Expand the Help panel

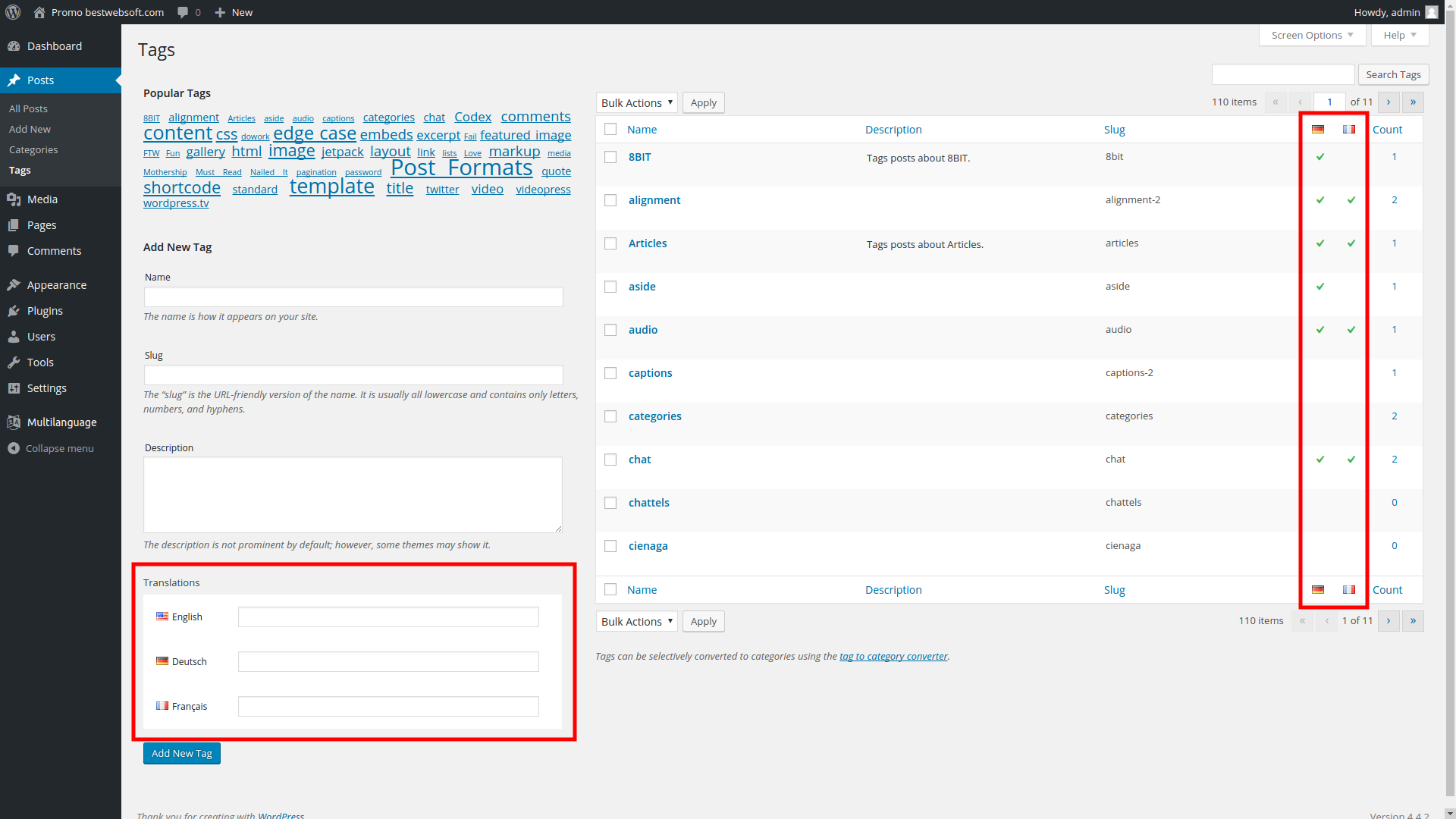[x=1400, y=35]
